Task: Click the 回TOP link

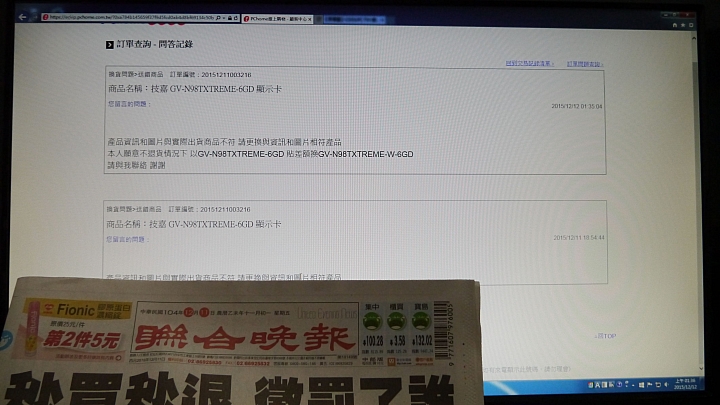Action: (605, 336)
